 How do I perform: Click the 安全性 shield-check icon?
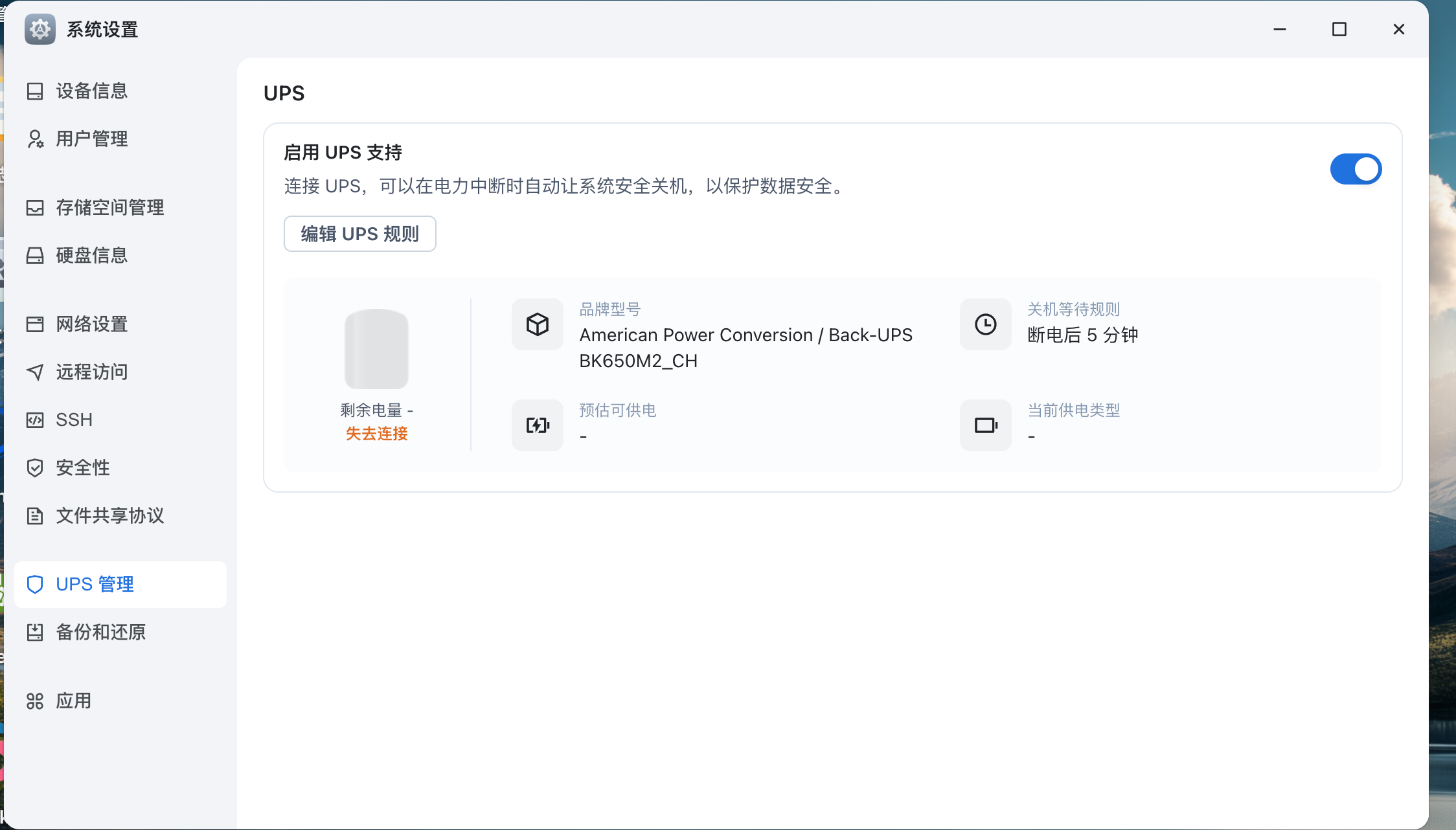click(x=35, y=468)
